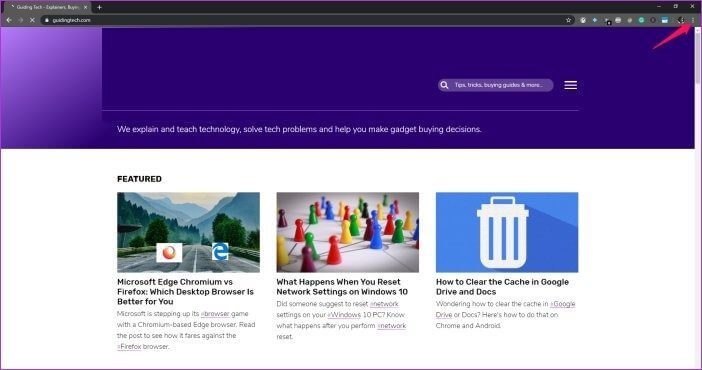
Task: Follow the #Firefox tag link
Action: click(129, 347)
